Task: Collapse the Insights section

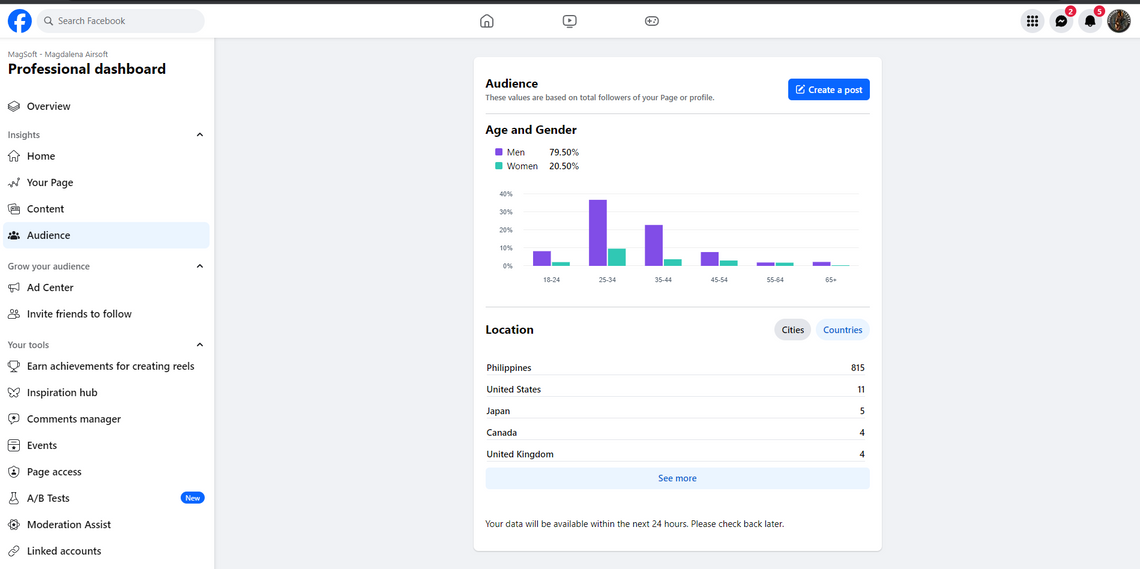Action: tap(200, 135)
